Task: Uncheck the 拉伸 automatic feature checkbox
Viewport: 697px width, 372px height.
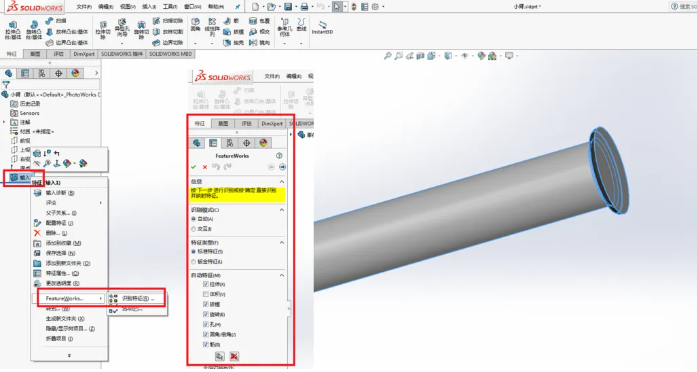Action: pyautogui.click(x=205, y=284)
